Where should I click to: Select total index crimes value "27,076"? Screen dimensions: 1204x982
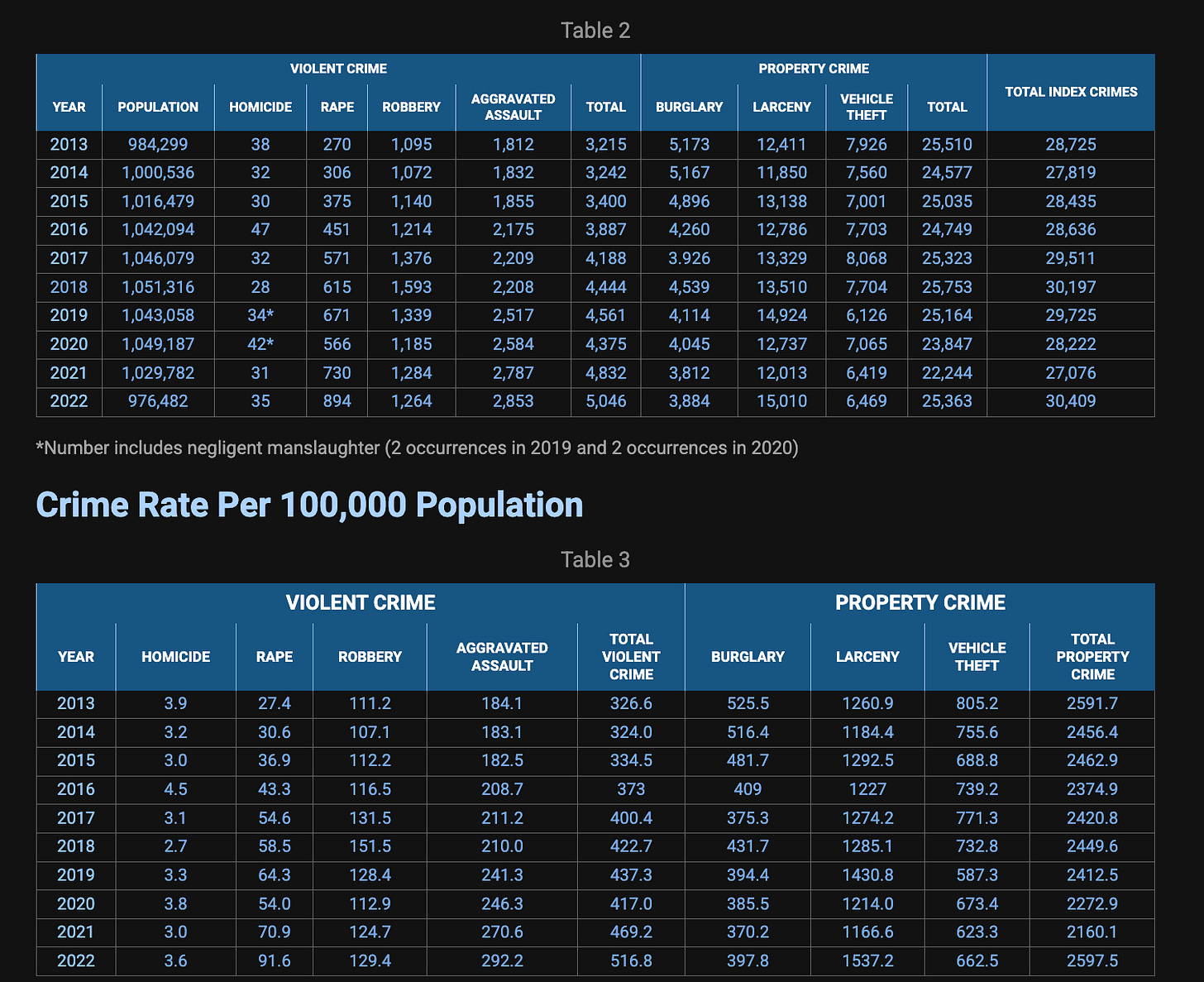[1071, 373]
